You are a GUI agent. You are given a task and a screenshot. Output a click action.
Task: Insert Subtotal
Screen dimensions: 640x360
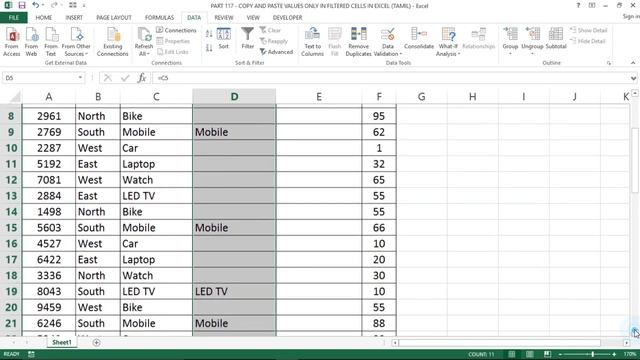click(556, 39)
